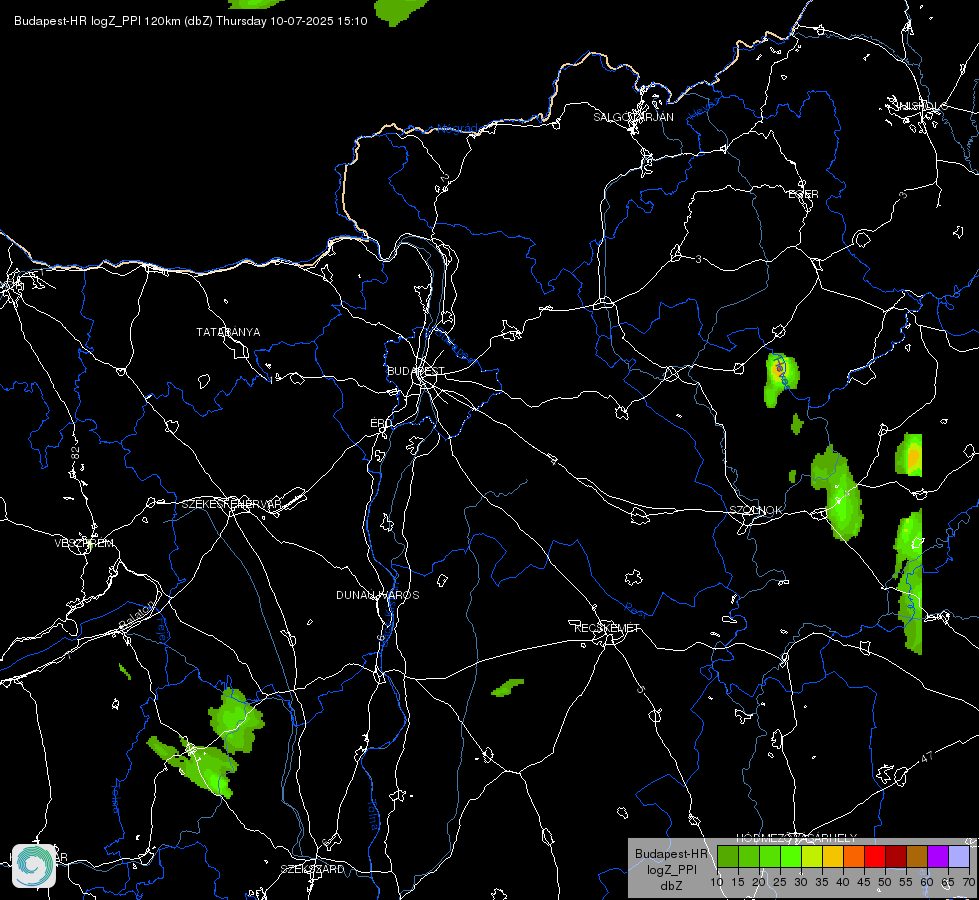The image size is (979, 900).
Task: Click the SALGÓTARJÁN city label
Action: click(x=633, y=117)
